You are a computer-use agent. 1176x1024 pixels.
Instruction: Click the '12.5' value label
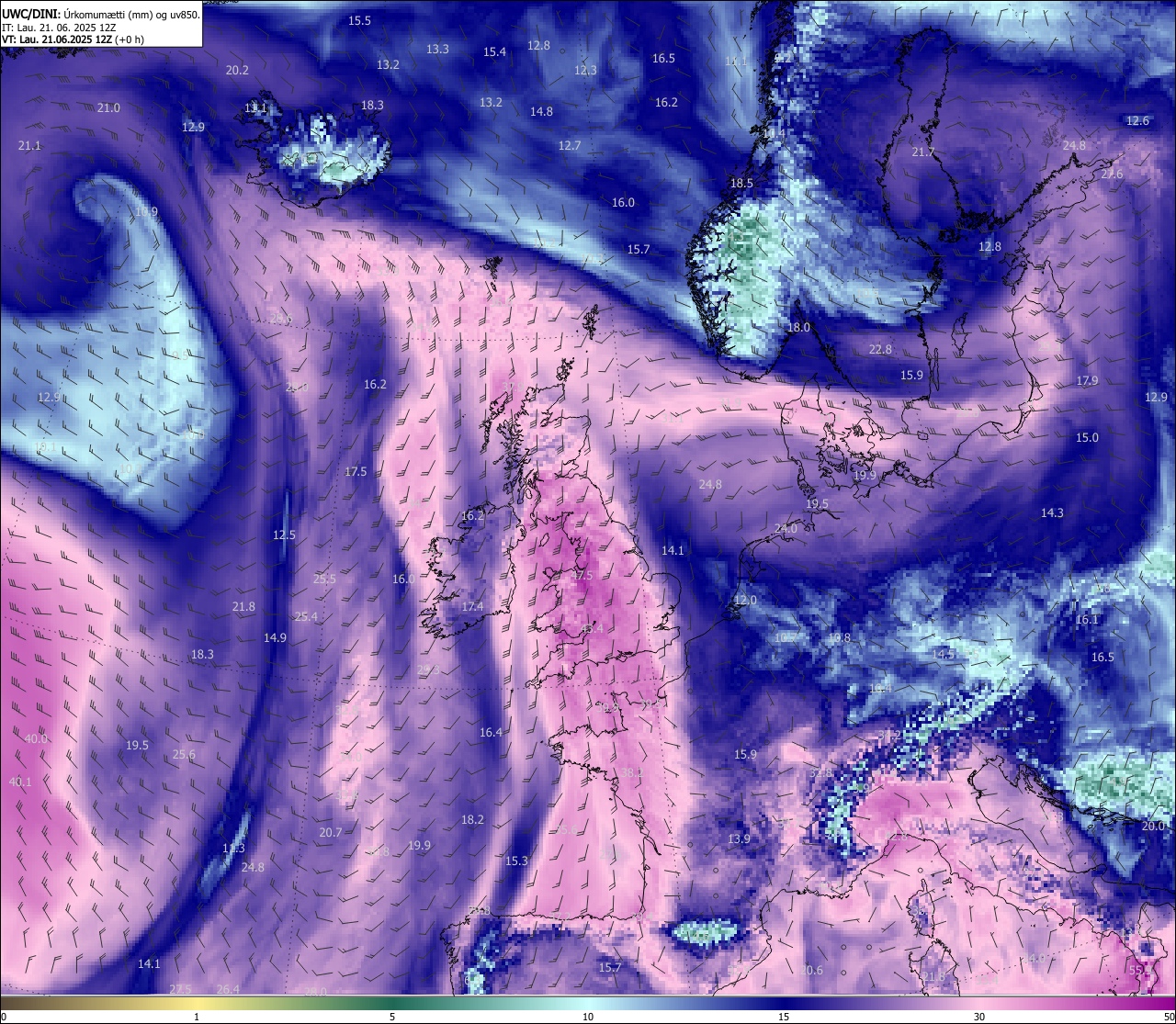click(x=284, y=535)
